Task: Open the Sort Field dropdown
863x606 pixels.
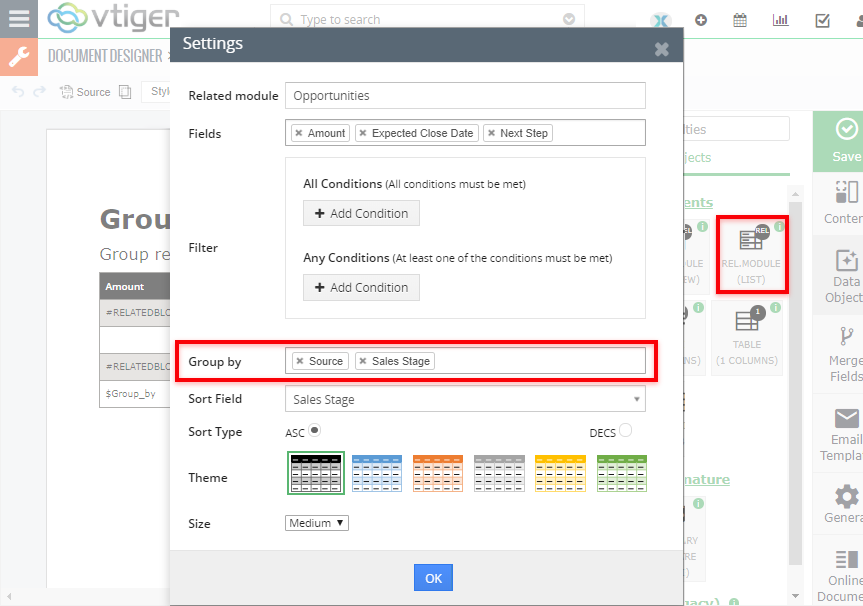Action: click(465, 399)
